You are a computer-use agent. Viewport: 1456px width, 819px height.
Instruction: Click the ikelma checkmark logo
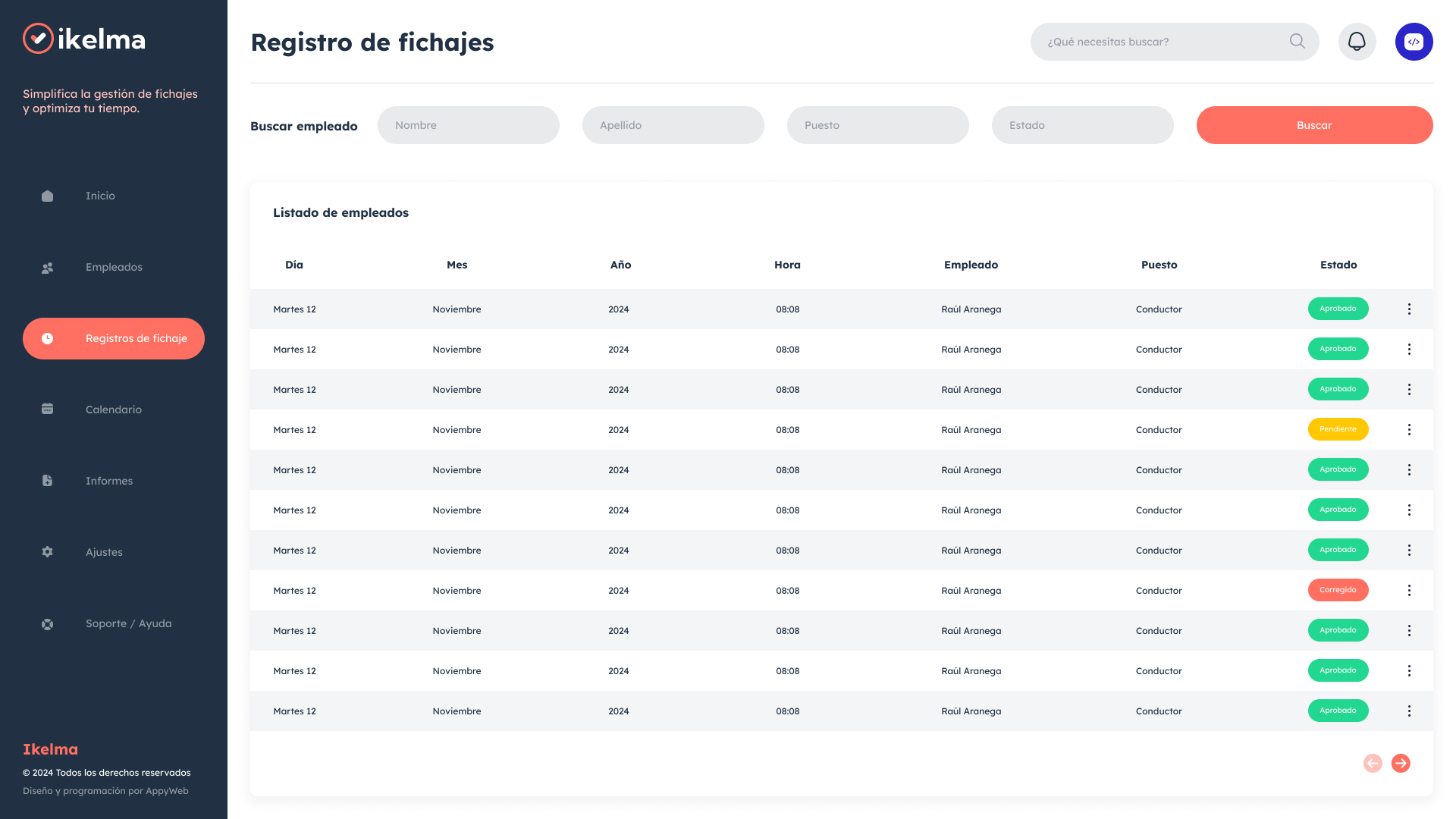point(38,39)
